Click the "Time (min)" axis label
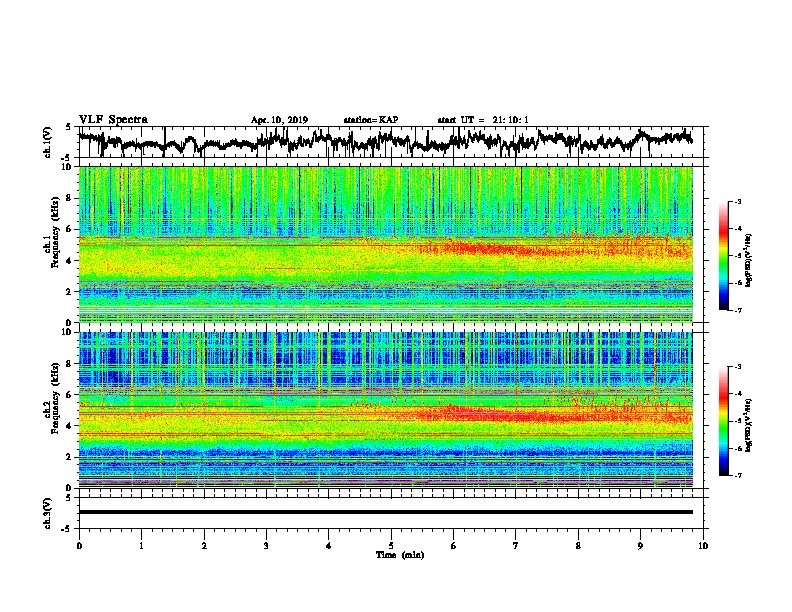 coord(400,555)
